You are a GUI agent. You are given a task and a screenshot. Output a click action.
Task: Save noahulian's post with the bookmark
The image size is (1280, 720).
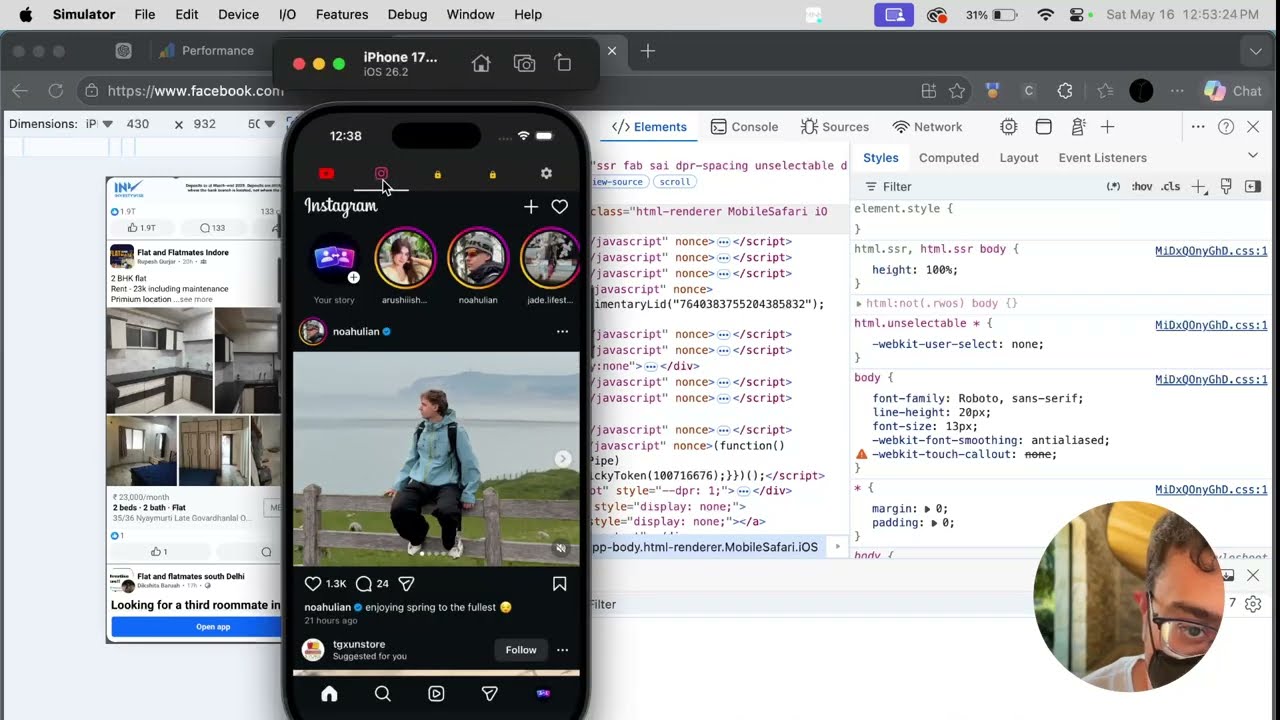(560, 584)
